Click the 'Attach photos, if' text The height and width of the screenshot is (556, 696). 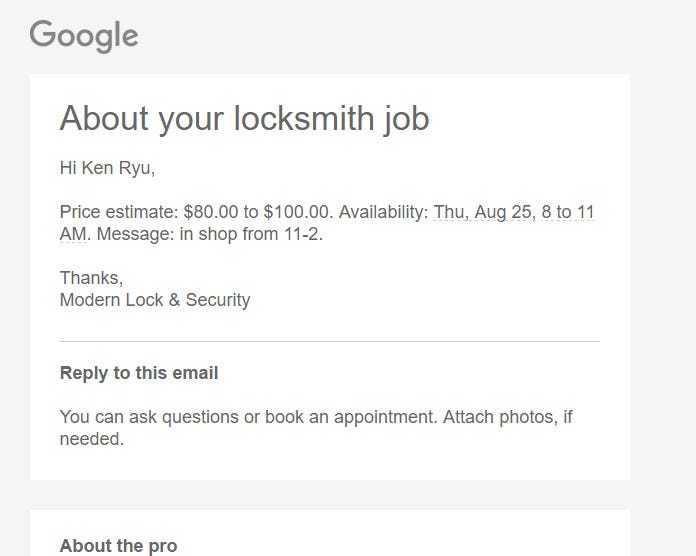(x=508, y=418)
